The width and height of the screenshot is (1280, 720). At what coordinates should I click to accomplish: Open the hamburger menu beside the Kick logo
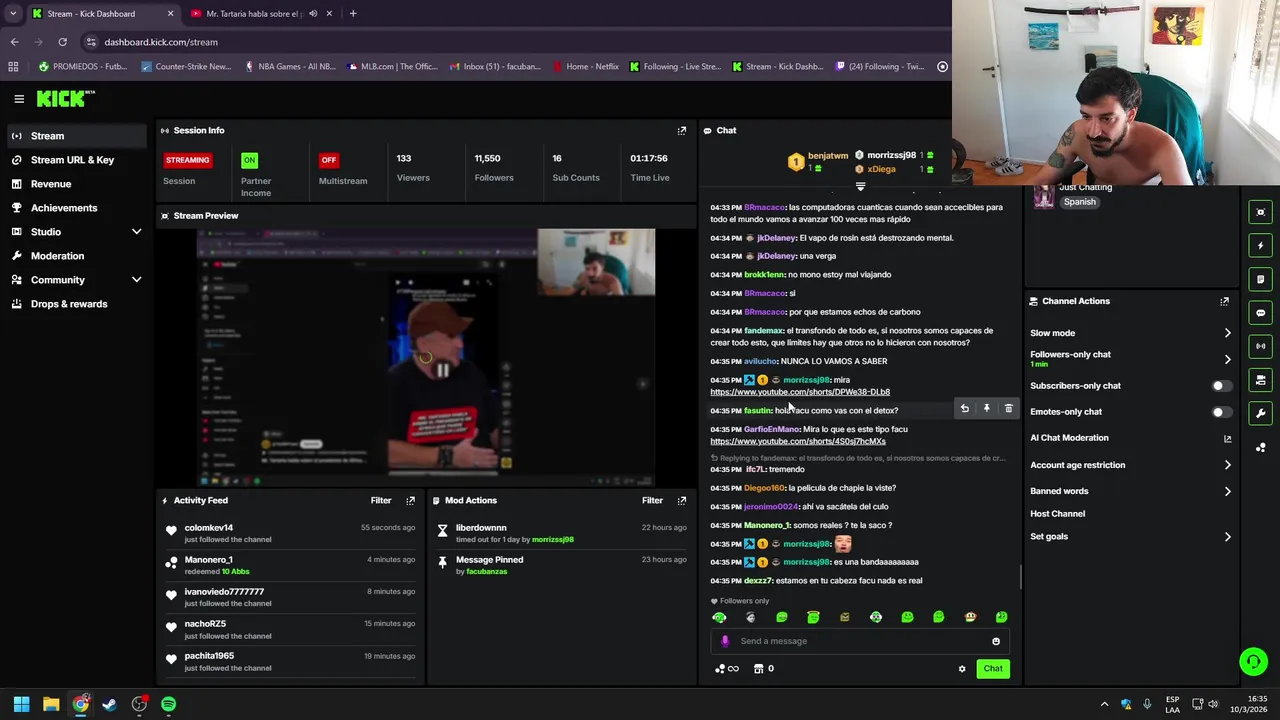pyautogui.click(x=19, y=98)
